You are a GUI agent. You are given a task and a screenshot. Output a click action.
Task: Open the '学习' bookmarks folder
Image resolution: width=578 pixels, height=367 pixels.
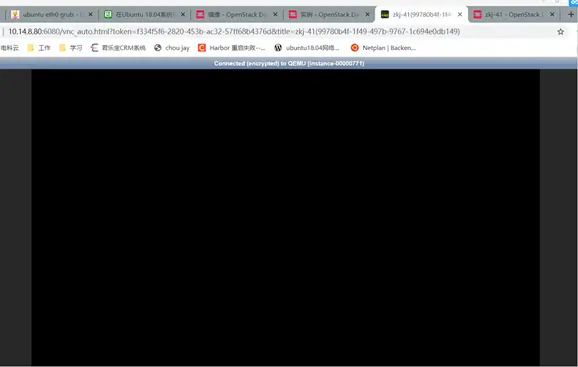[71, 48]
